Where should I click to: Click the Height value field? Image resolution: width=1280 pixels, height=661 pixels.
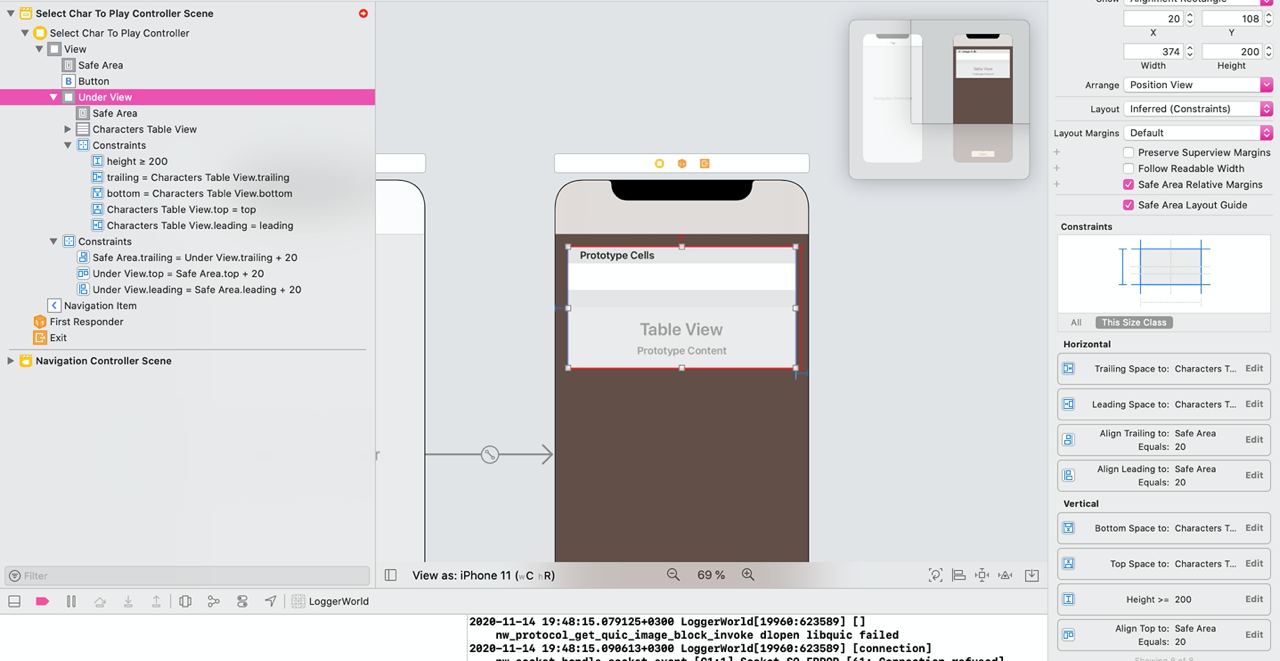tap(1233, 51)
